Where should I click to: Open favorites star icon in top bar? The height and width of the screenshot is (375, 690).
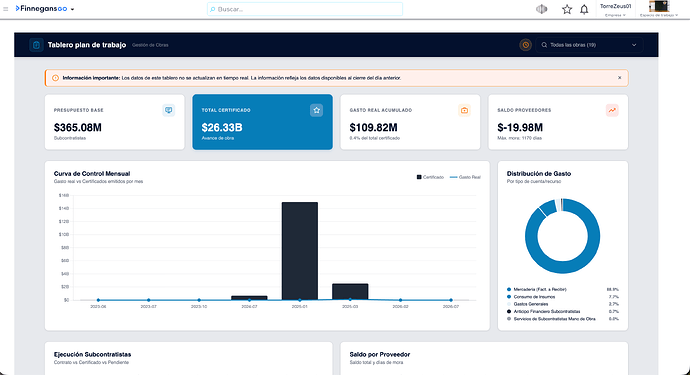567,9
